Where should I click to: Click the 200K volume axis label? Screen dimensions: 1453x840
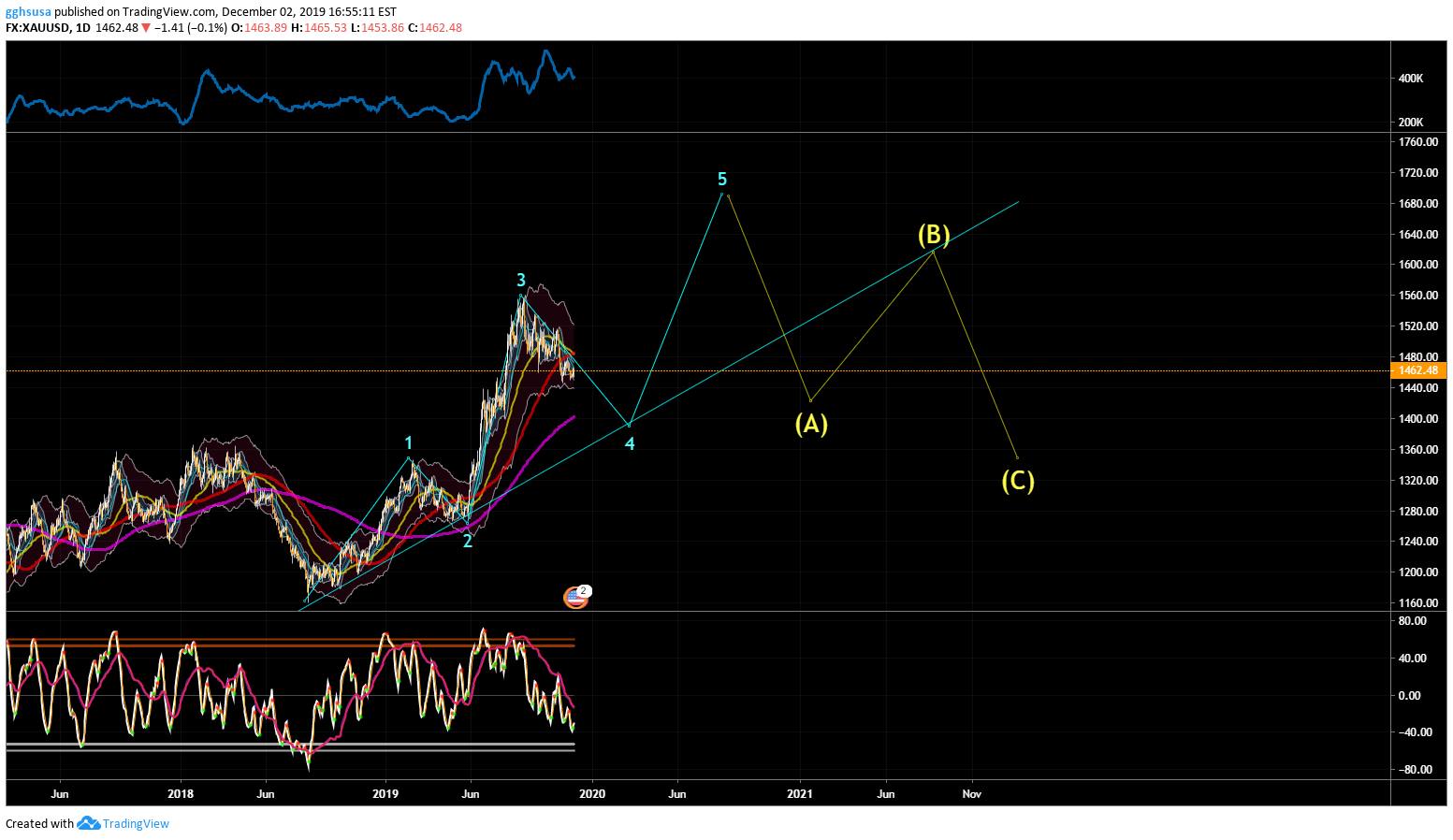point(1411,123)
